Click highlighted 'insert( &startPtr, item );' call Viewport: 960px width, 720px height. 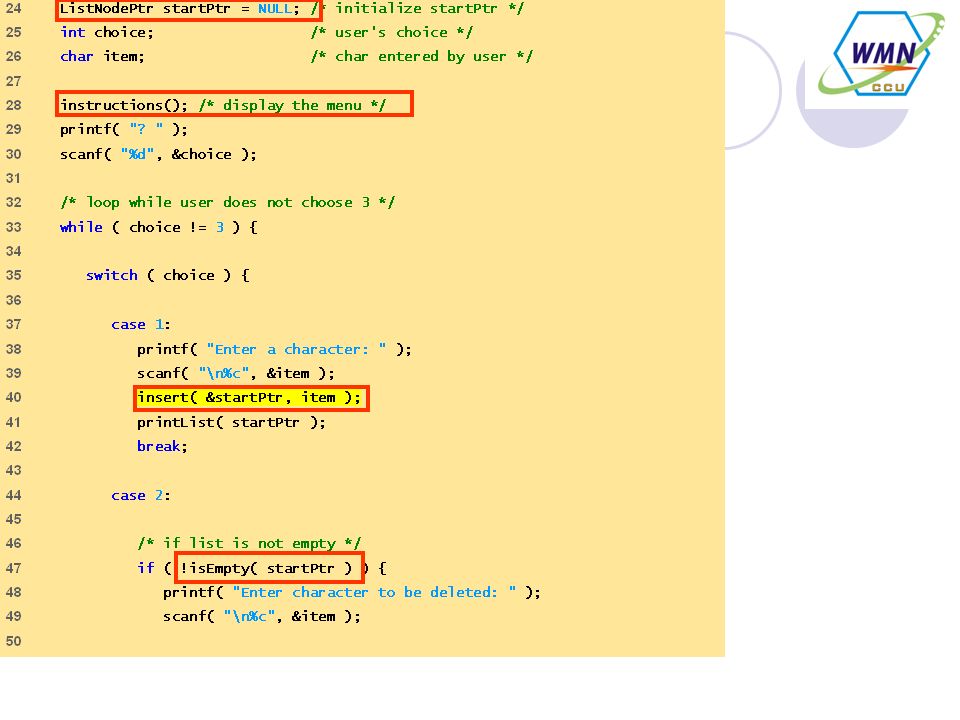tap(251, 398)
